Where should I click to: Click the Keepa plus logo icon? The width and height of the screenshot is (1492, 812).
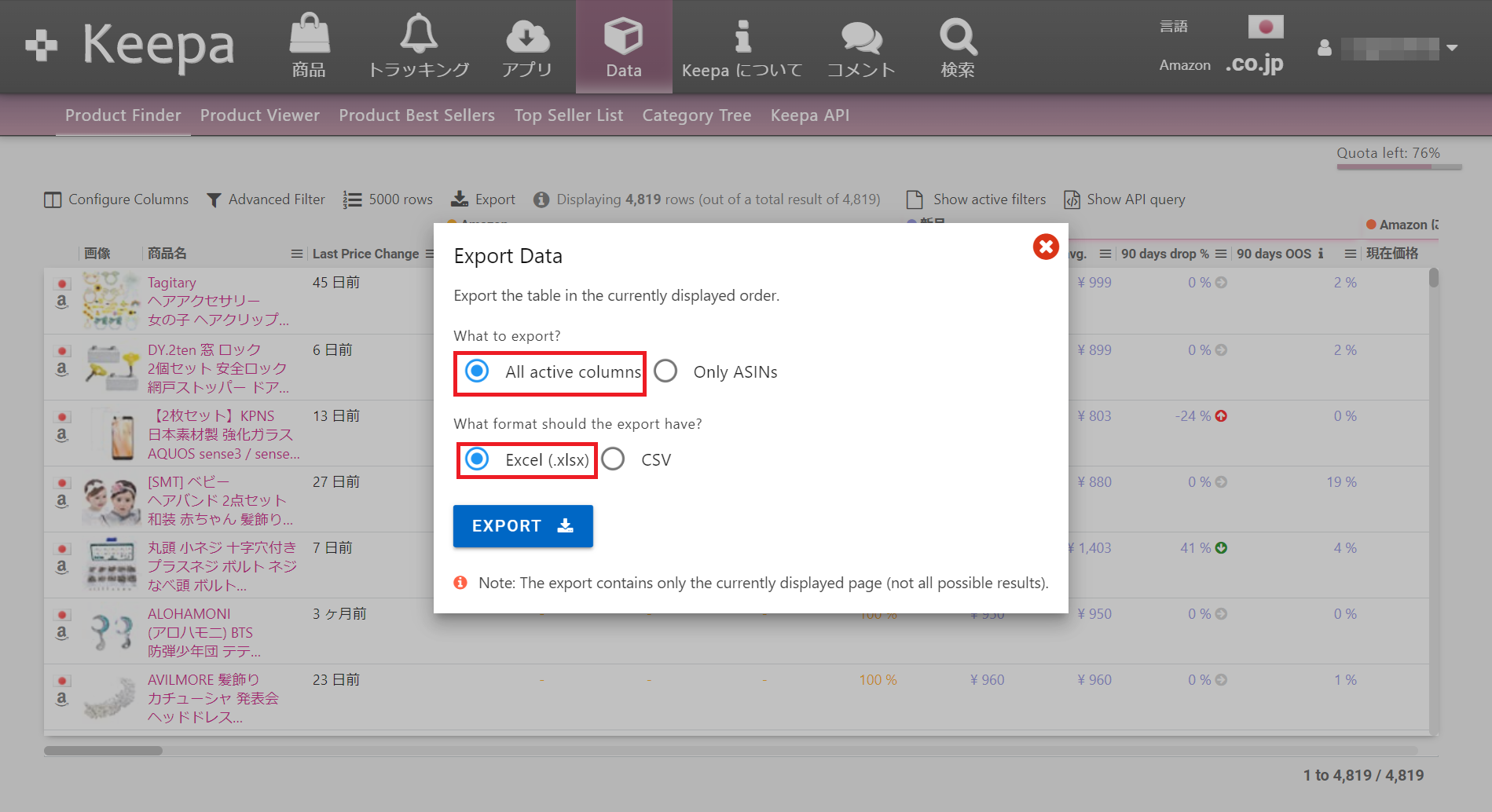(41, 46)
